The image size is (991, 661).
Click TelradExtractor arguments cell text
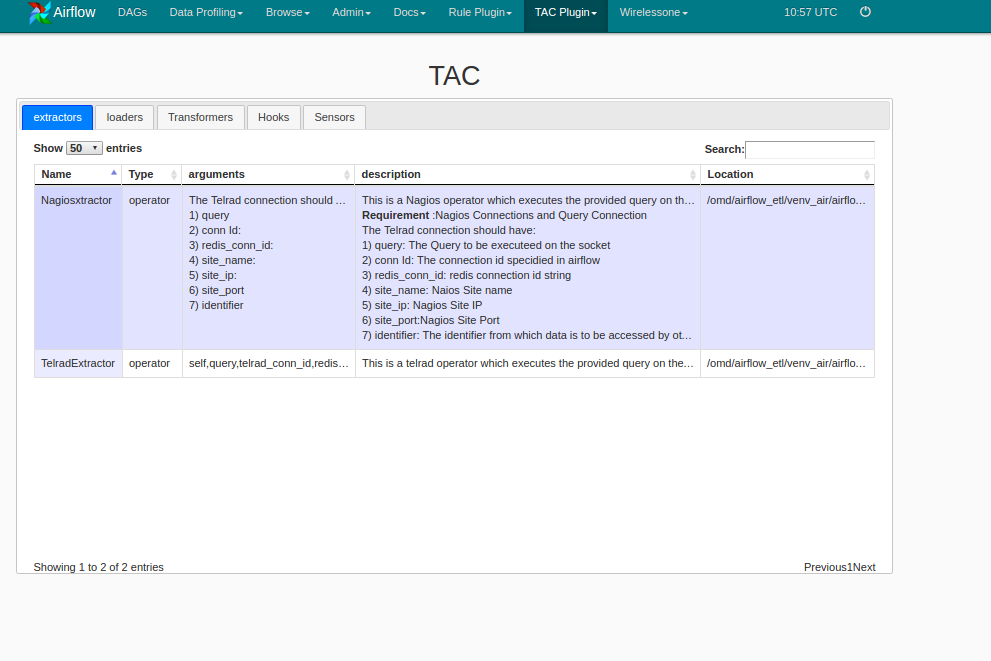pos(269,363)
